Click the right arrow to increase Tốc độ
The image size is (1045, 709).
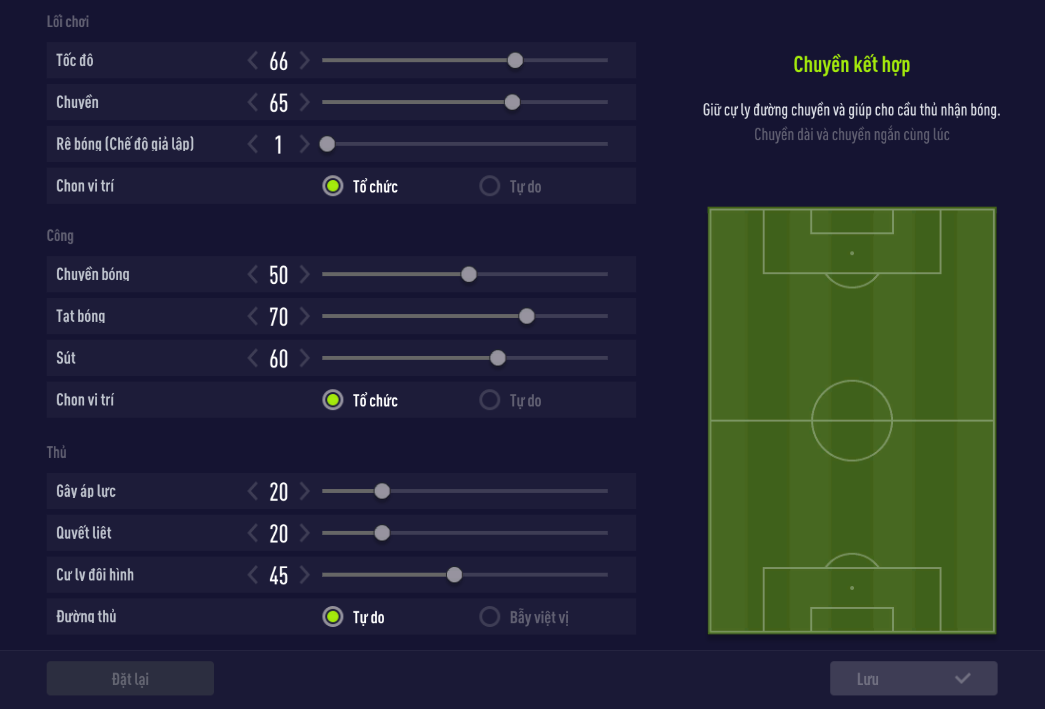coord(305,61)
